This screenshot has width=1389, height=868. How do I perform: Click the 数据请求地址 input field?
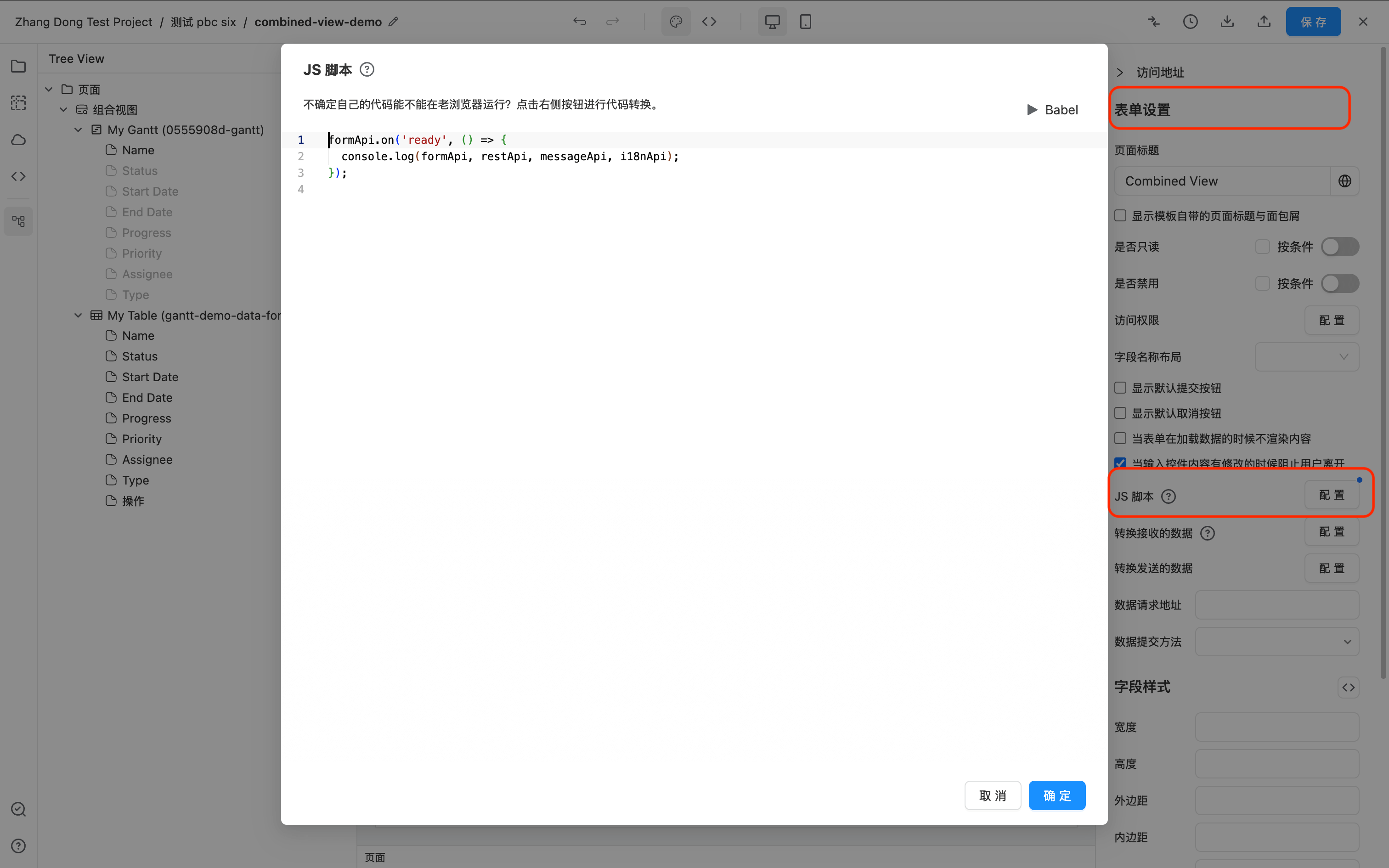(1277, 605)
